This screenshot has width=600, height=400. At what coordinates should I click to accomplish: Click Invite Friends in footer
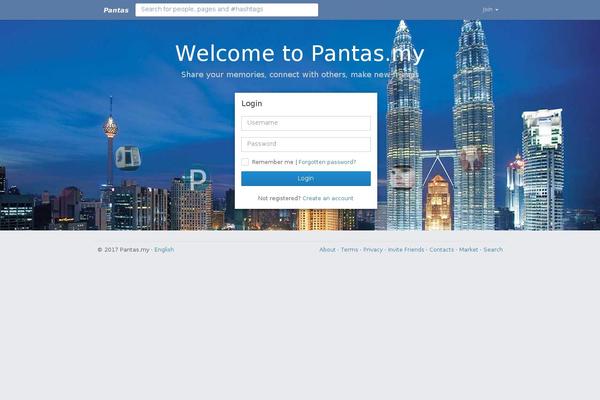click(406, 250)
